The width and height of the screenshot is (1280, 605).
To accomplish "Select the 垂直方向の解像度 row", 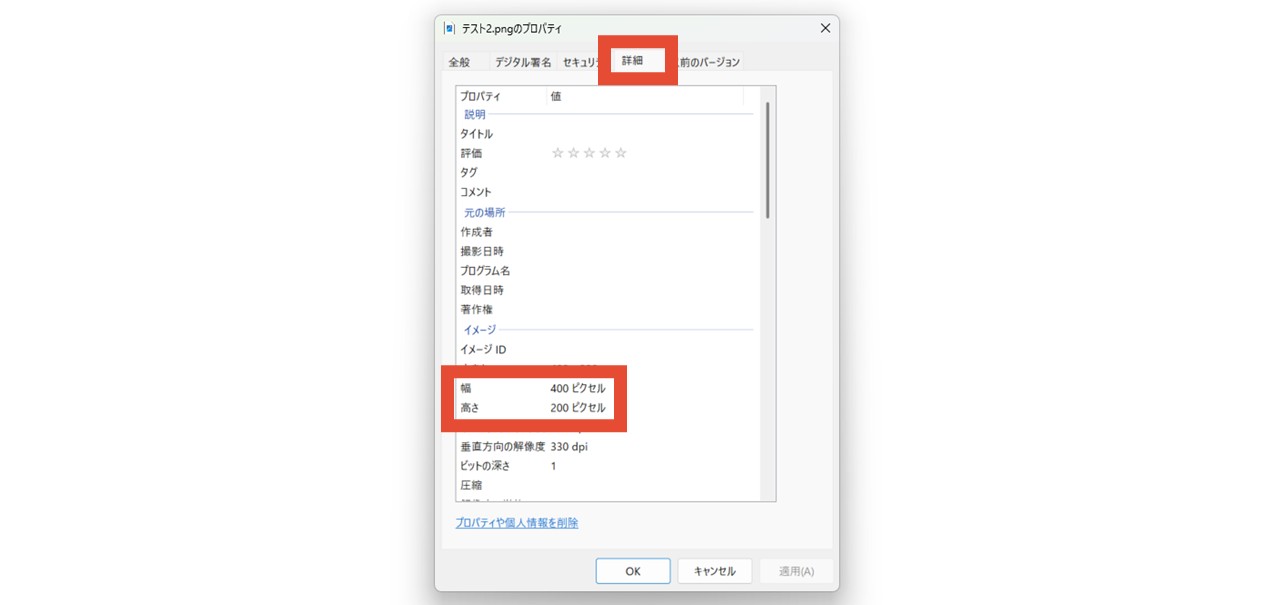I will [x=607, y=447].
